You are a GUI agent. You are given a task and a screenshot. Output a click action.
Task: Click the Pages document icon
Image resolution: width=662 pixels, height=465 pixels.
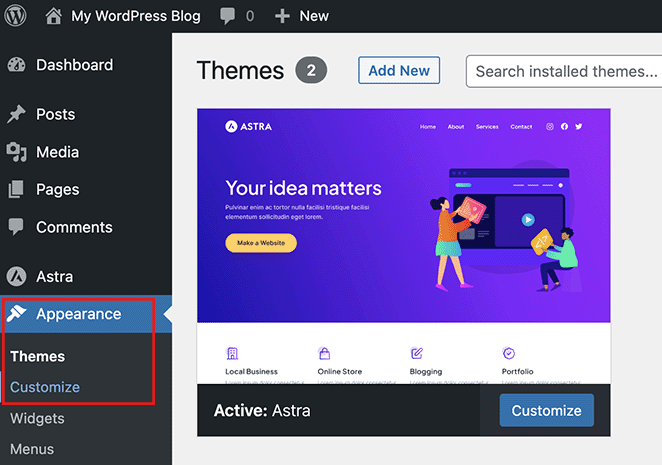tap(16, 189)
